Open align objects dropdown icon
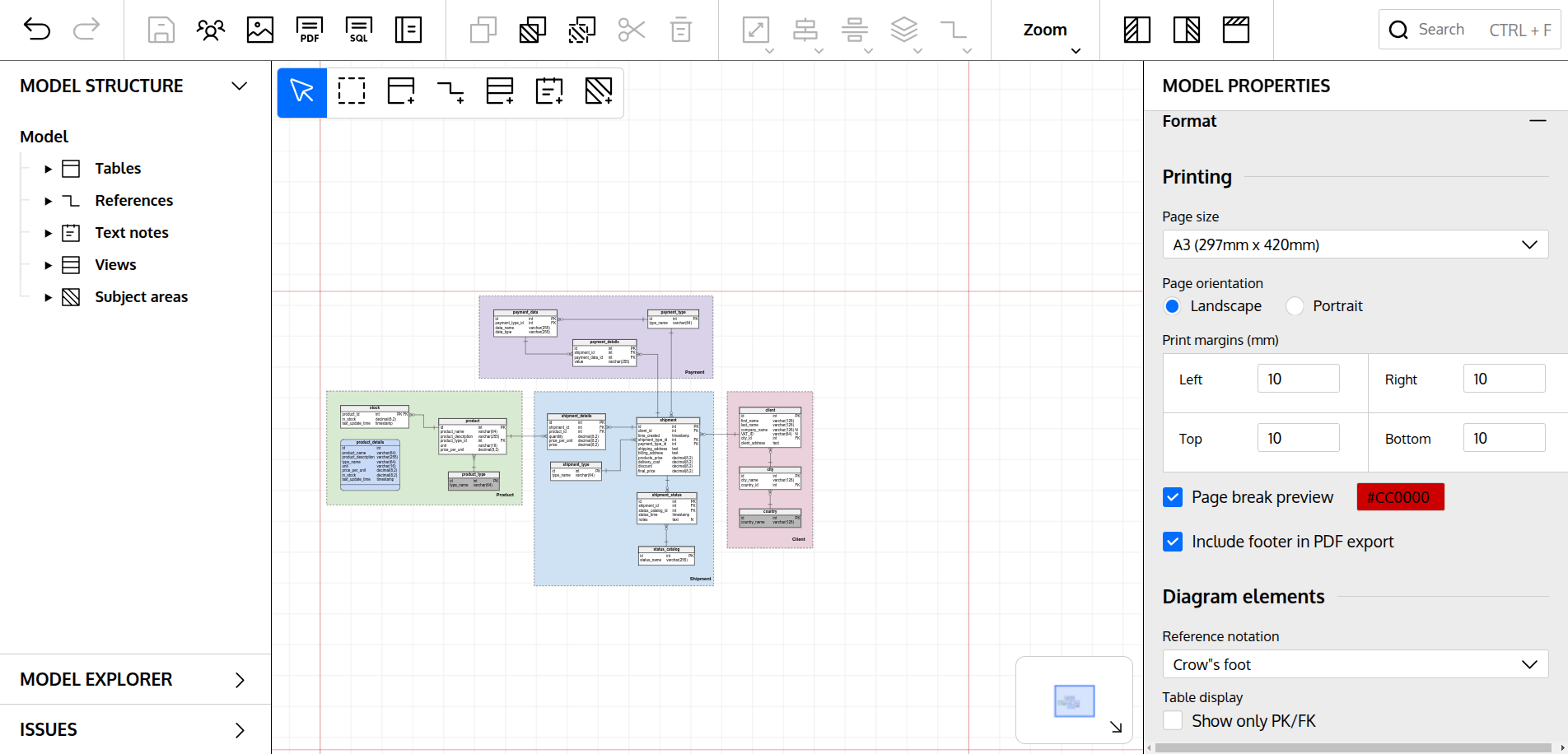 (x=805, y=30)
